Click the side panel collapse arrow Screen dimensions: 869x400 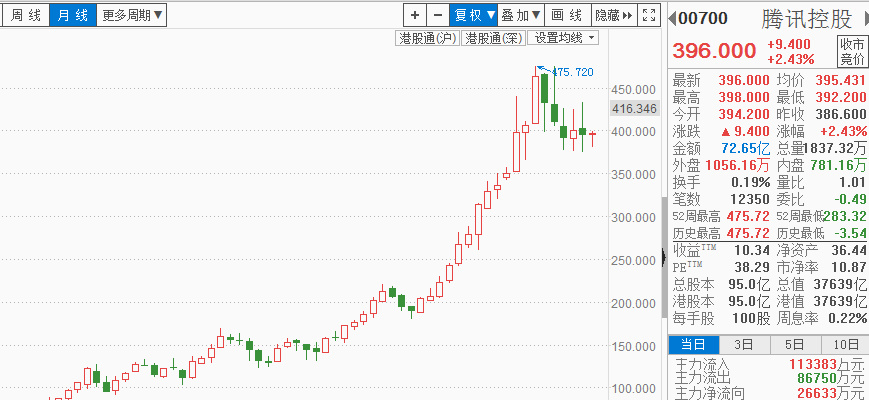(664, 258)
